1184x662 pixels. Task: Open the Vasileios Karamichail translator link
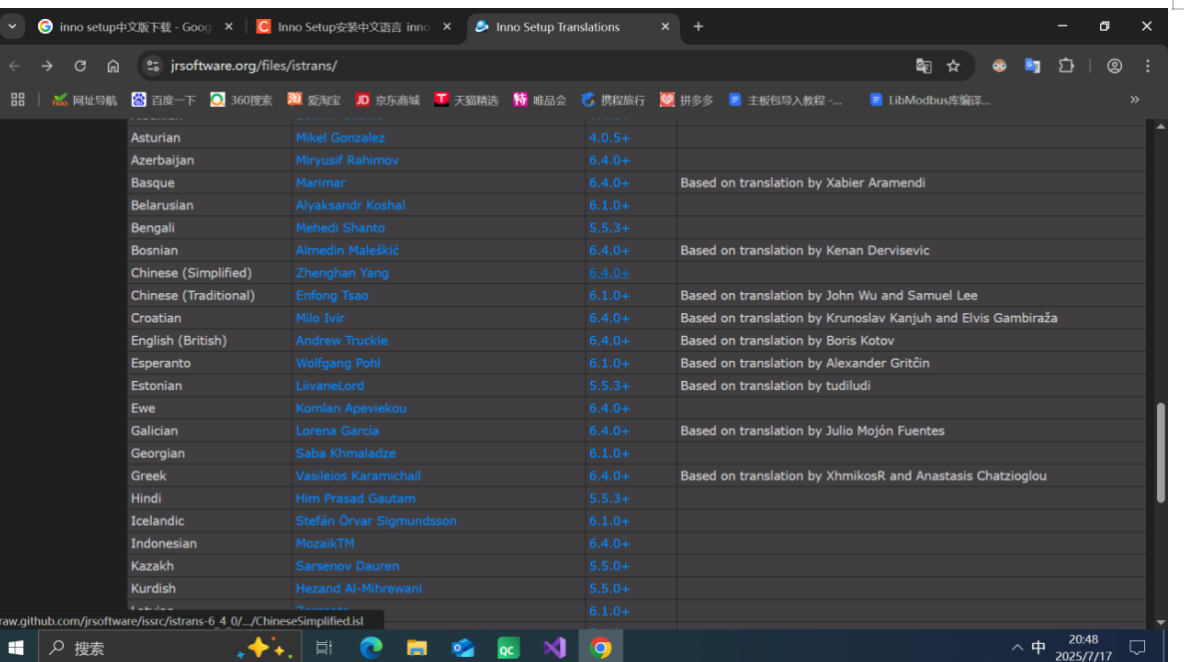coord(358,476)
